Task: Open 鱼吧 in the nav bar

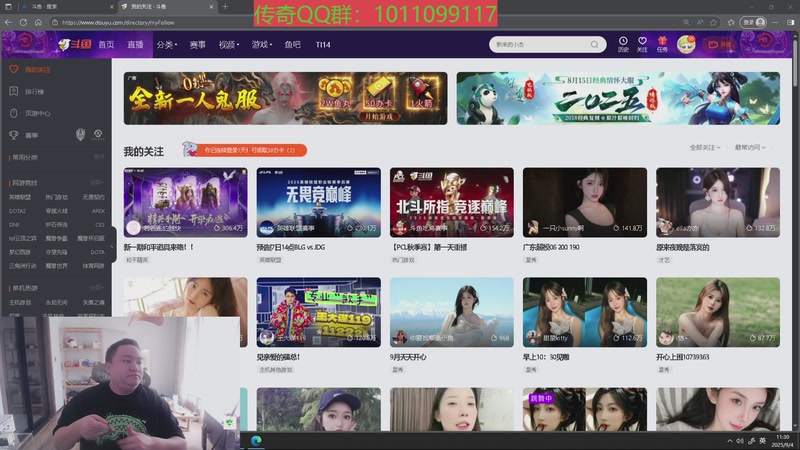Action: click(292, 45)
